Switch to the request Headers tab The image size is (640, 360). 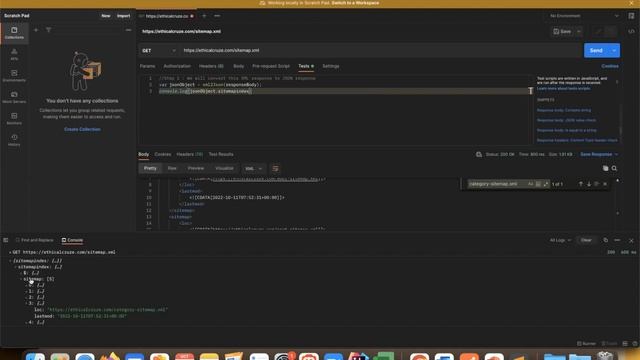click(x=211, y=66)
